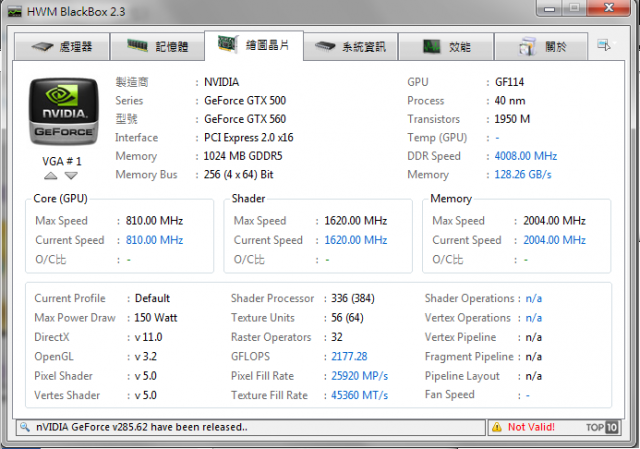Click the Not Valid! status text
640x449 pixels.
click(531, 427)
